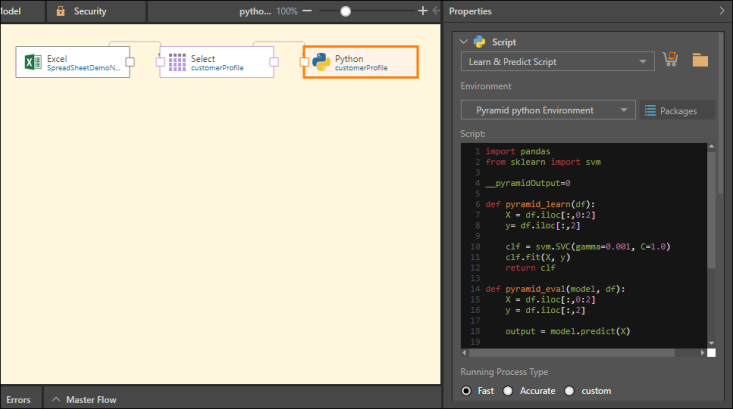The width and height of the screenshot is (733, 409).
Task: Select the Accurate running process option
Action: (x=508, y=390)
